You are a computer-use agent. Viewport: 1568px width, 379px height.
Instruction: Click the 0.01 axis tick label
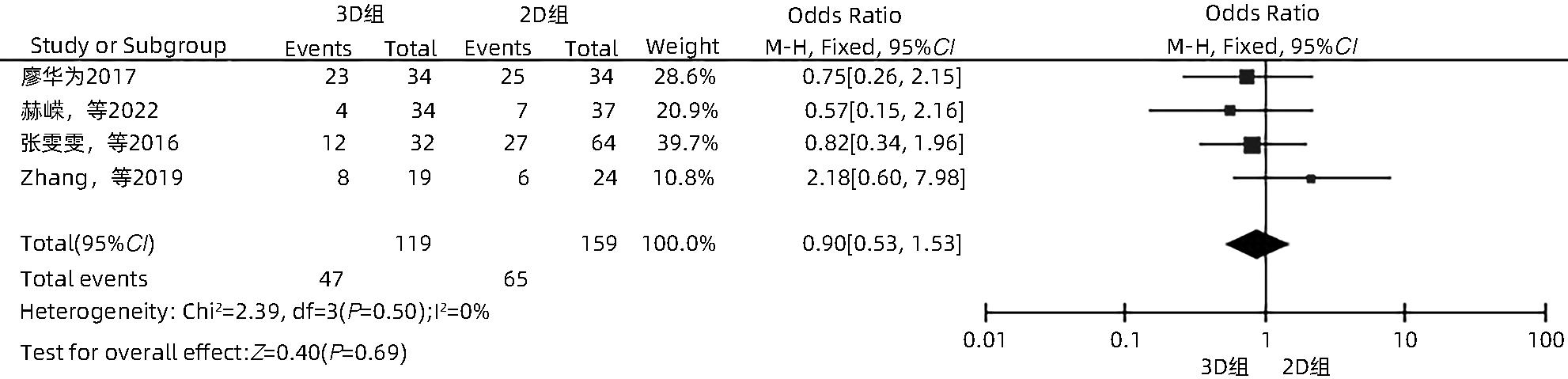985,341
